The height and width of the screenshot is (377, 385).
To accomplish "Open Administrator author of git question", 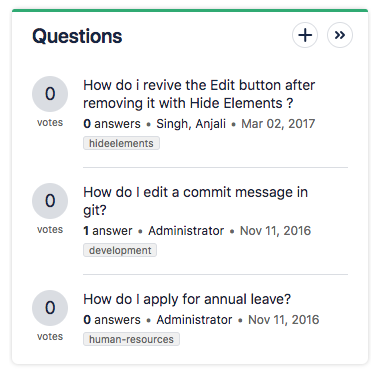I will coord(186,231).
